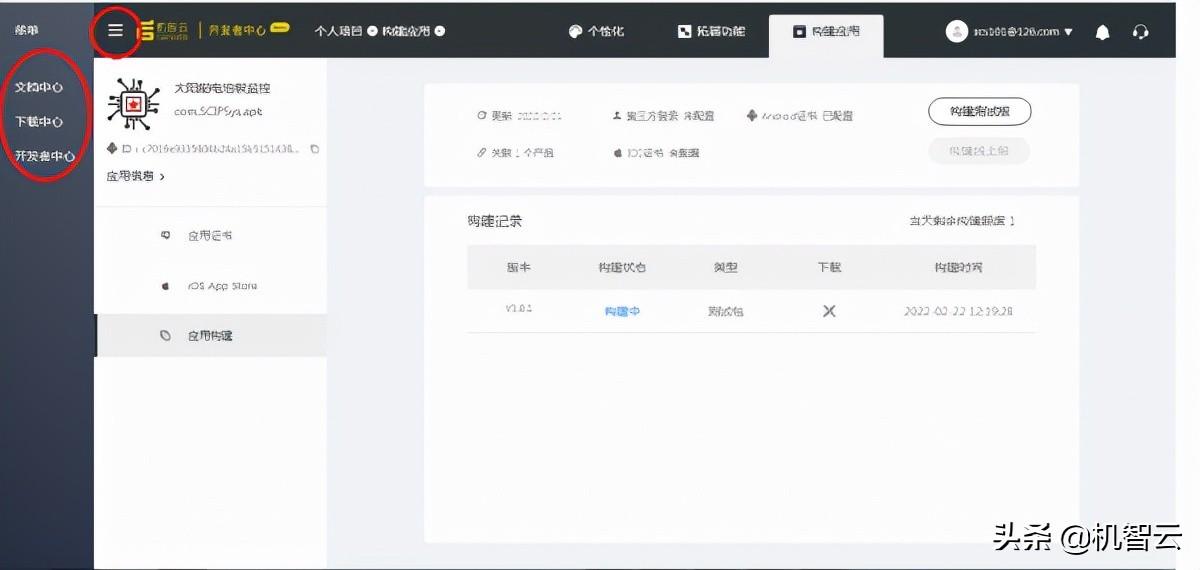The width and height of the screenshot is (1200, 570).
Task: Click the 构建记录 heading
Action: tap(494, 221)
